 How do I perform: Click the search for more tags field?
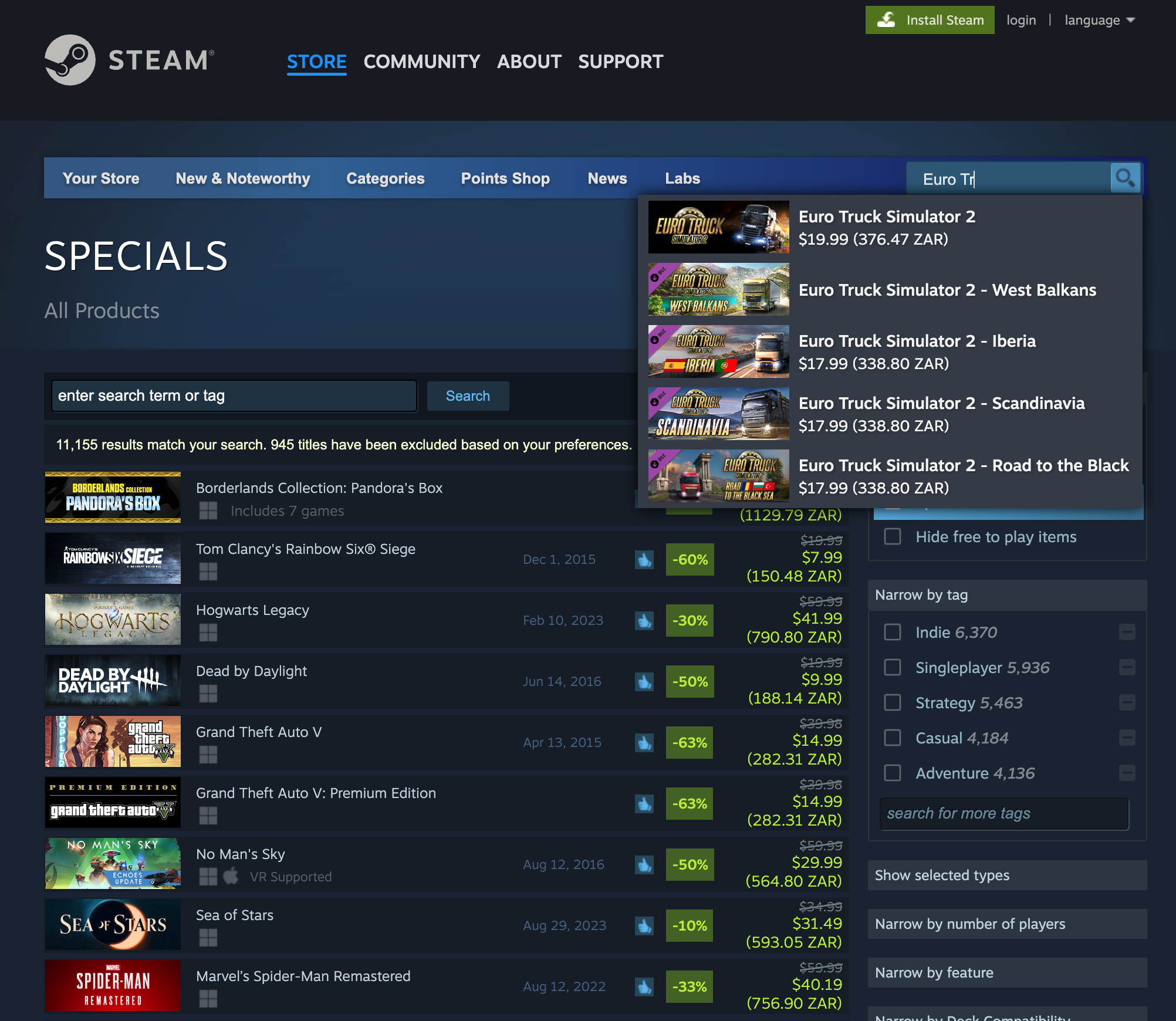pyautogui.click(x=1003, y=813)
